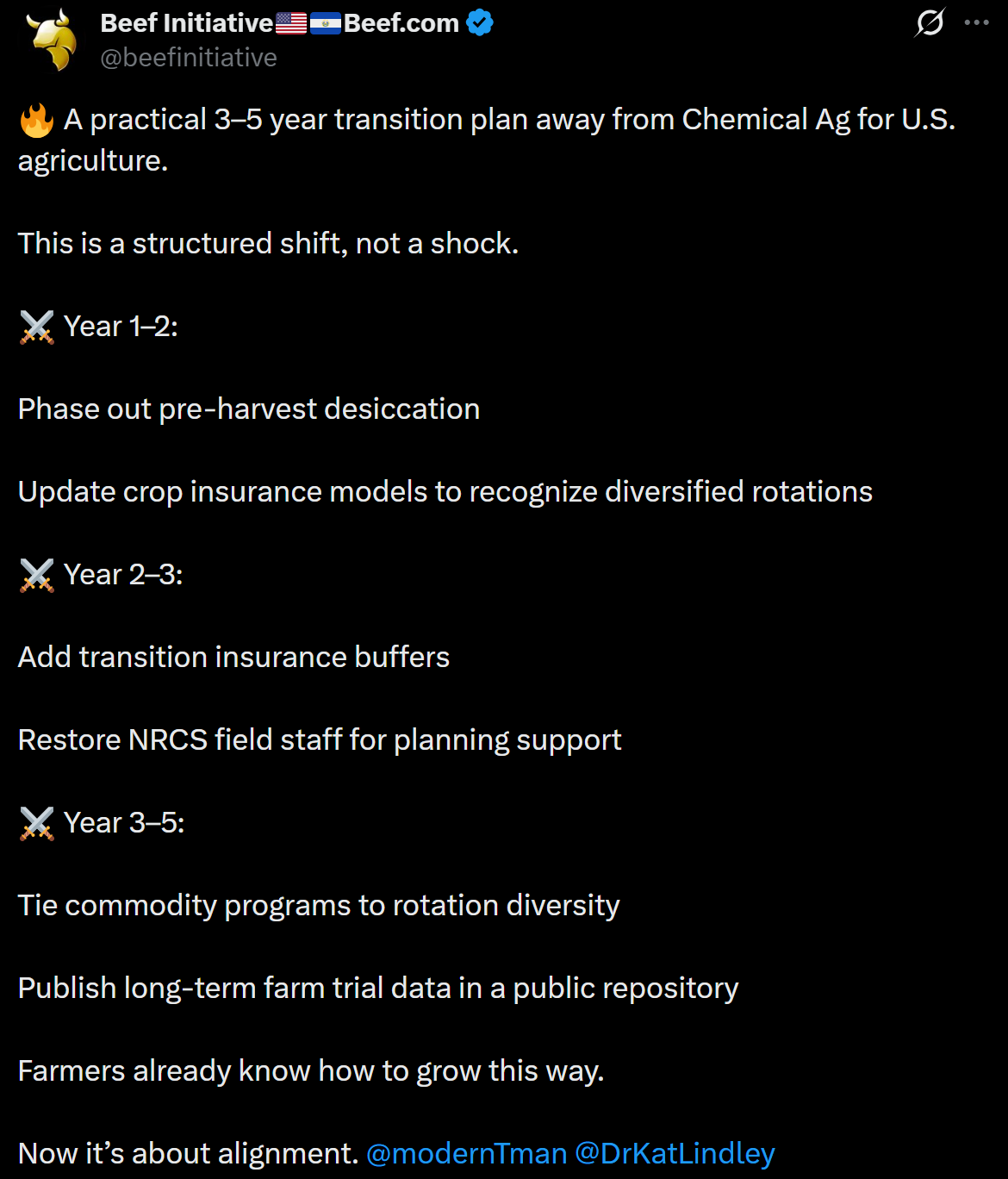Screen dimensions: 1008x1179
Task: Click the 'Restore NRCS field staff' line
Action: [x=320, y=740]
